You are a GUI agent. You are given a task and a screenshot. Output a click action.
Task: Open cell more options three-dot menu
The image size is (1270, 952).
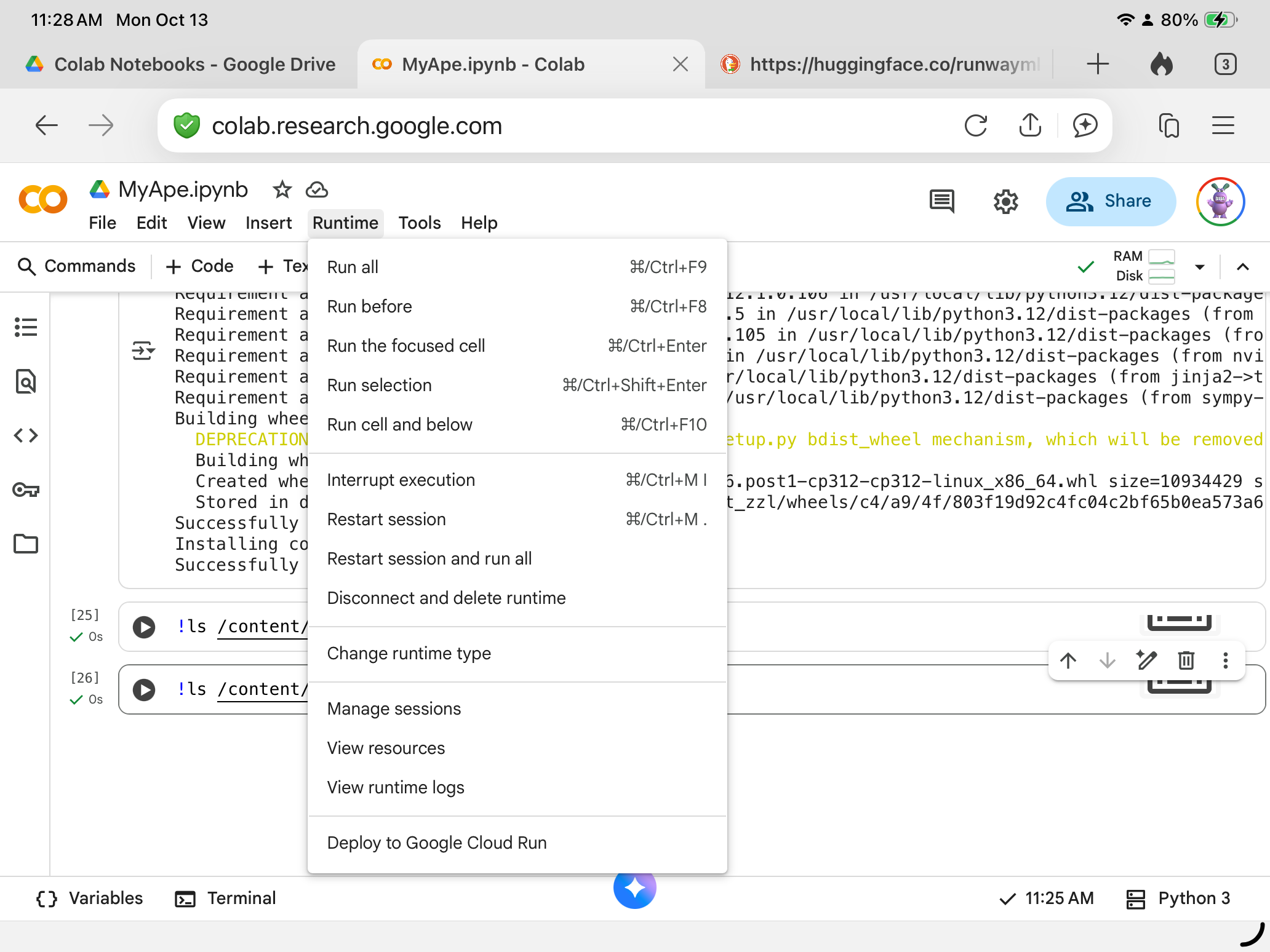tap(1225, 660)
